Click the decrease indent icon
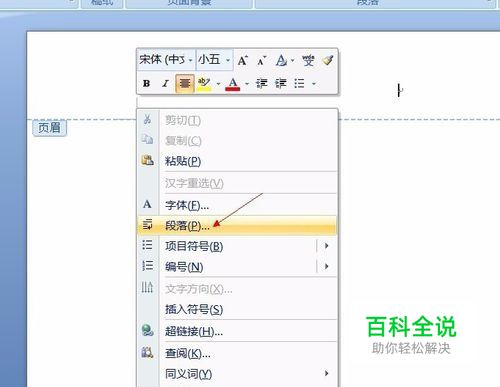This screenshot has height=387, width=500. pos(262,83)
